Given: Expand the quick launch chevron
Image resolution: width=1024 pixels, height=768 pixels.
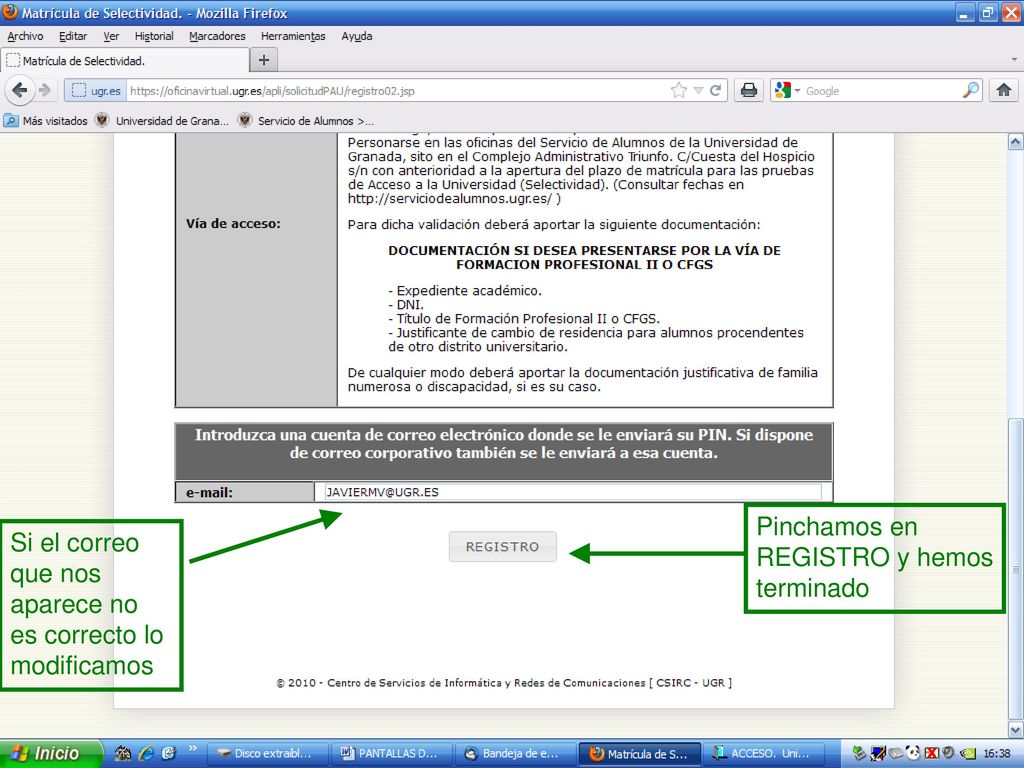Looking at the screenshot, I should click(x=193, y=748).
